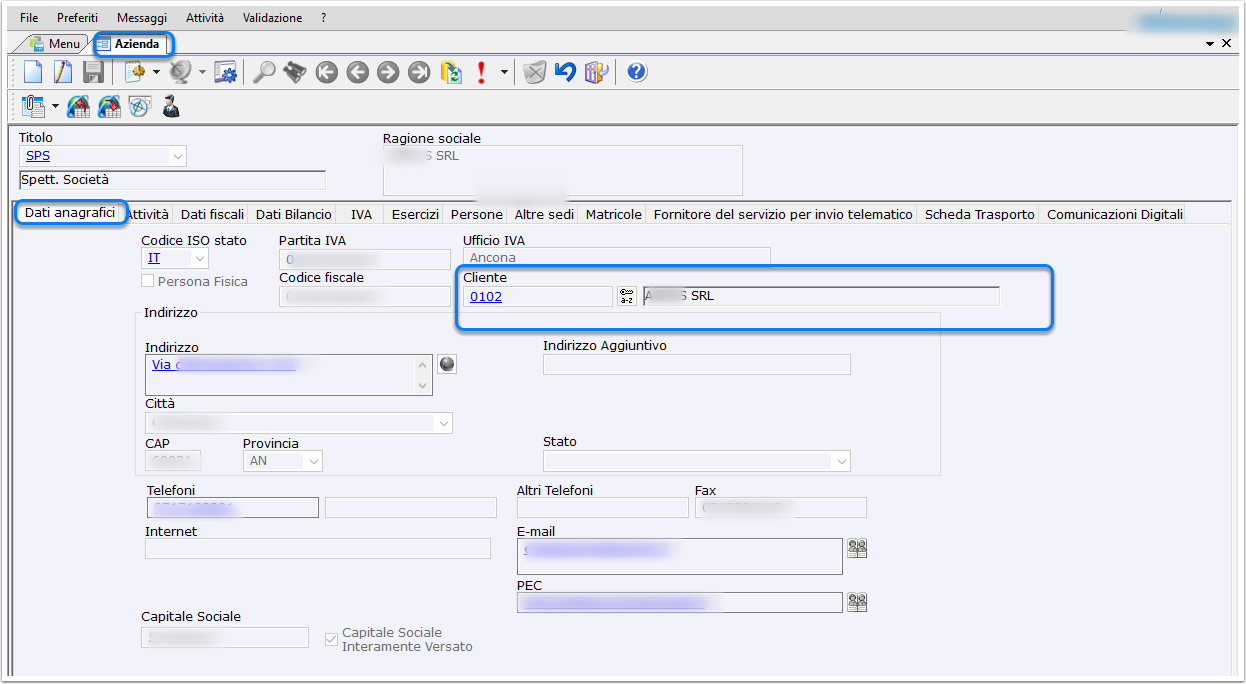Expand arrow next to document gear icon

(156, 72)
